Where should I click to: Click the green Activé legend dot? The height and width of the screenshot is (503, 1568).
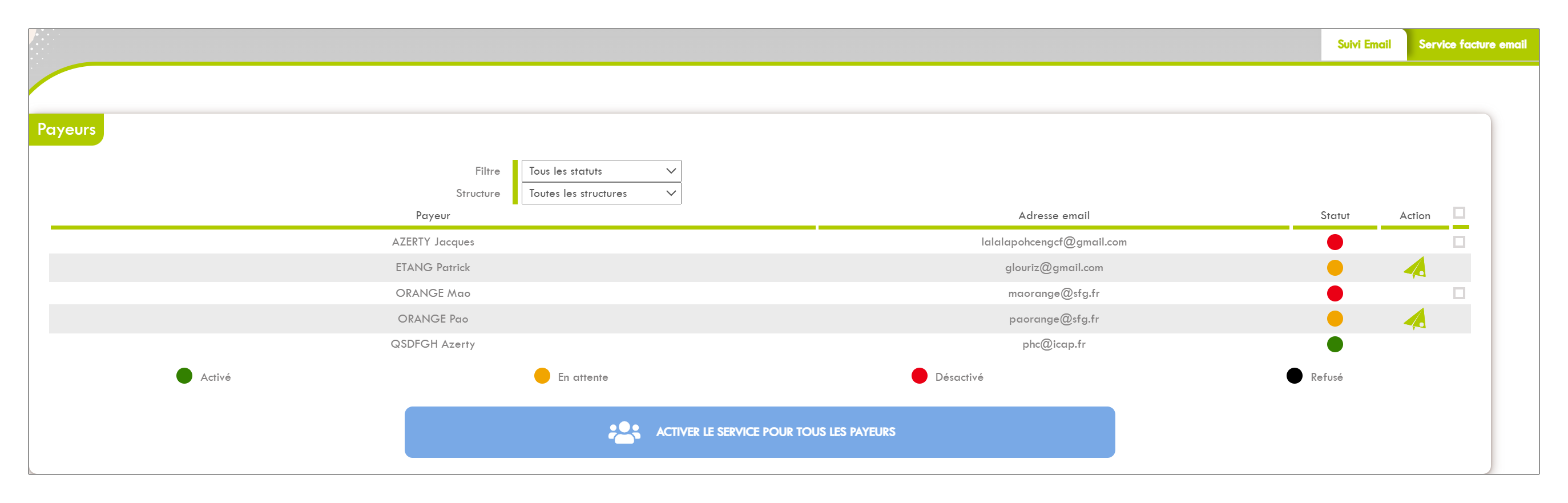pos(184,376)
